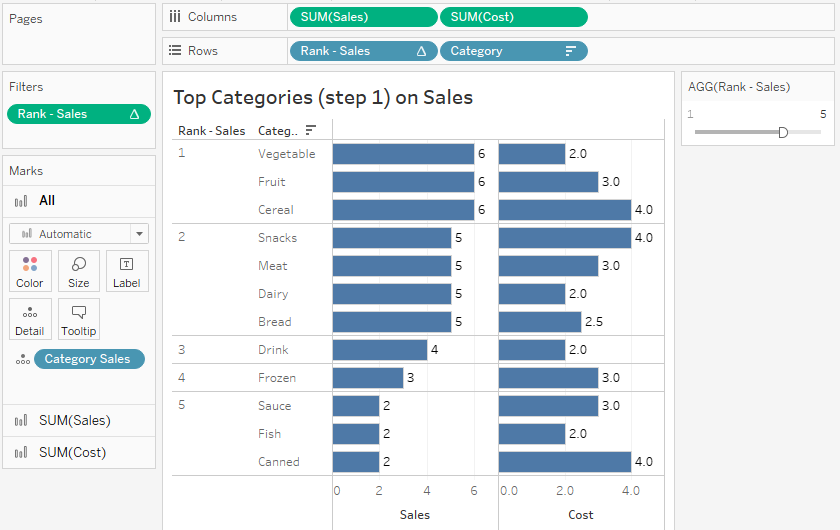840x530 pixels.
Task: Click the delta icon on Rank - Sales row pill
Action: click(421, 51)
